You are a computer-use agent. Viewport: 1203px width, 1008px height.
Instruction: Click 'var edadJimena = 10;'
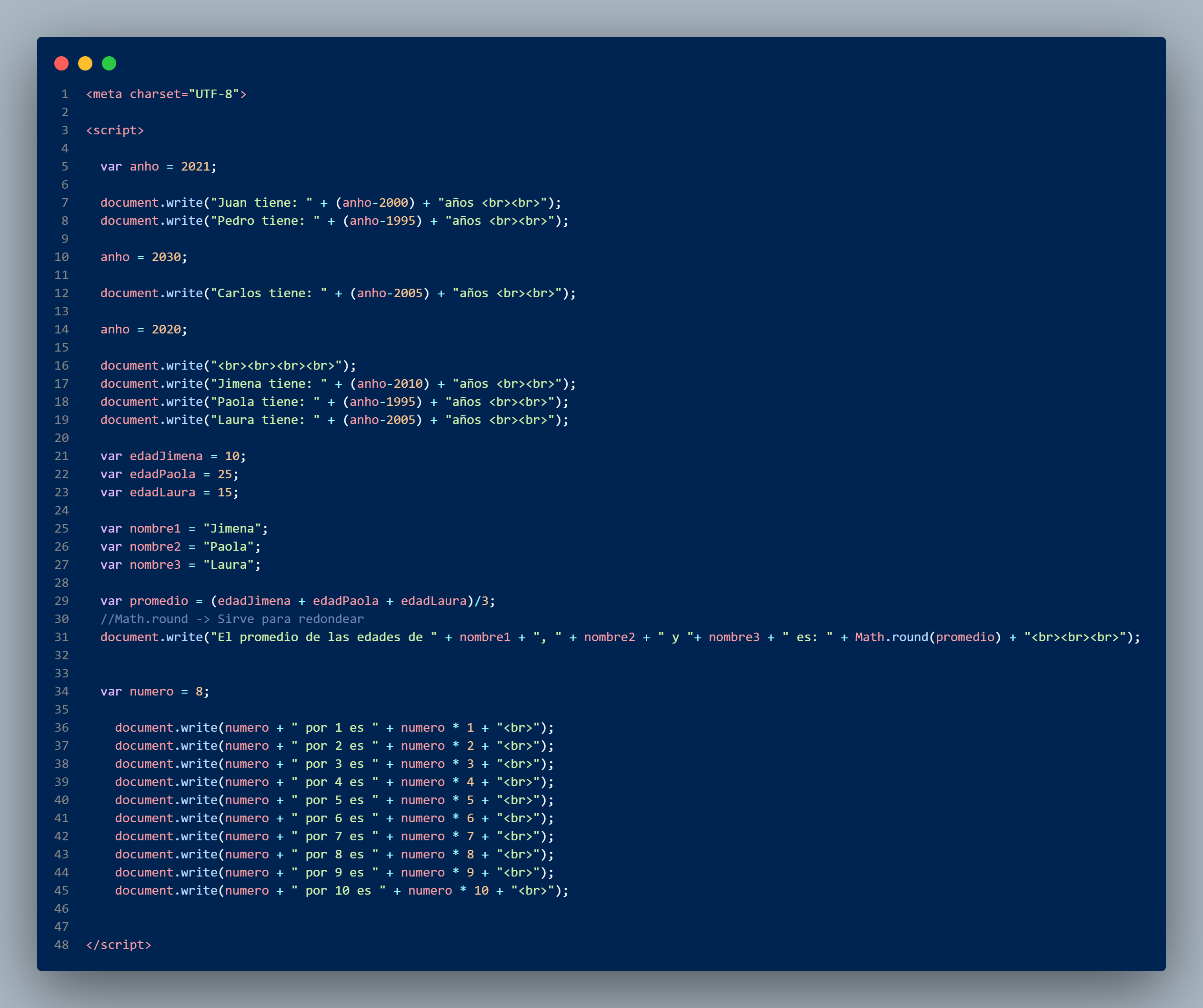(x=173, y=455)
